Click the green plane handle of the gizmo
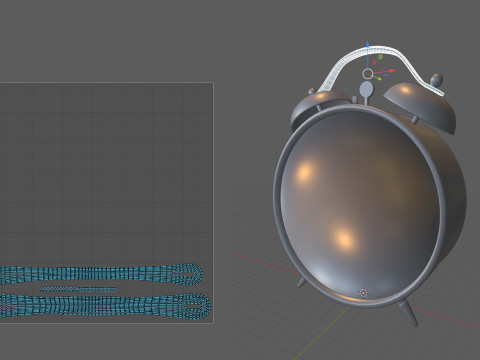The width and height of the screenshot is (480, 360). point(380,57)
